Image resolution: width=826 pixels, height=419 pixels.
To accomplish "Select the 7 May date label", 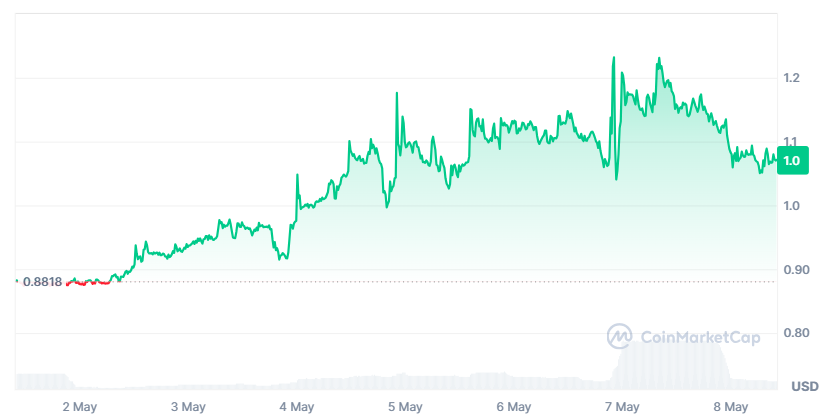I will click(x=622, y=407).
